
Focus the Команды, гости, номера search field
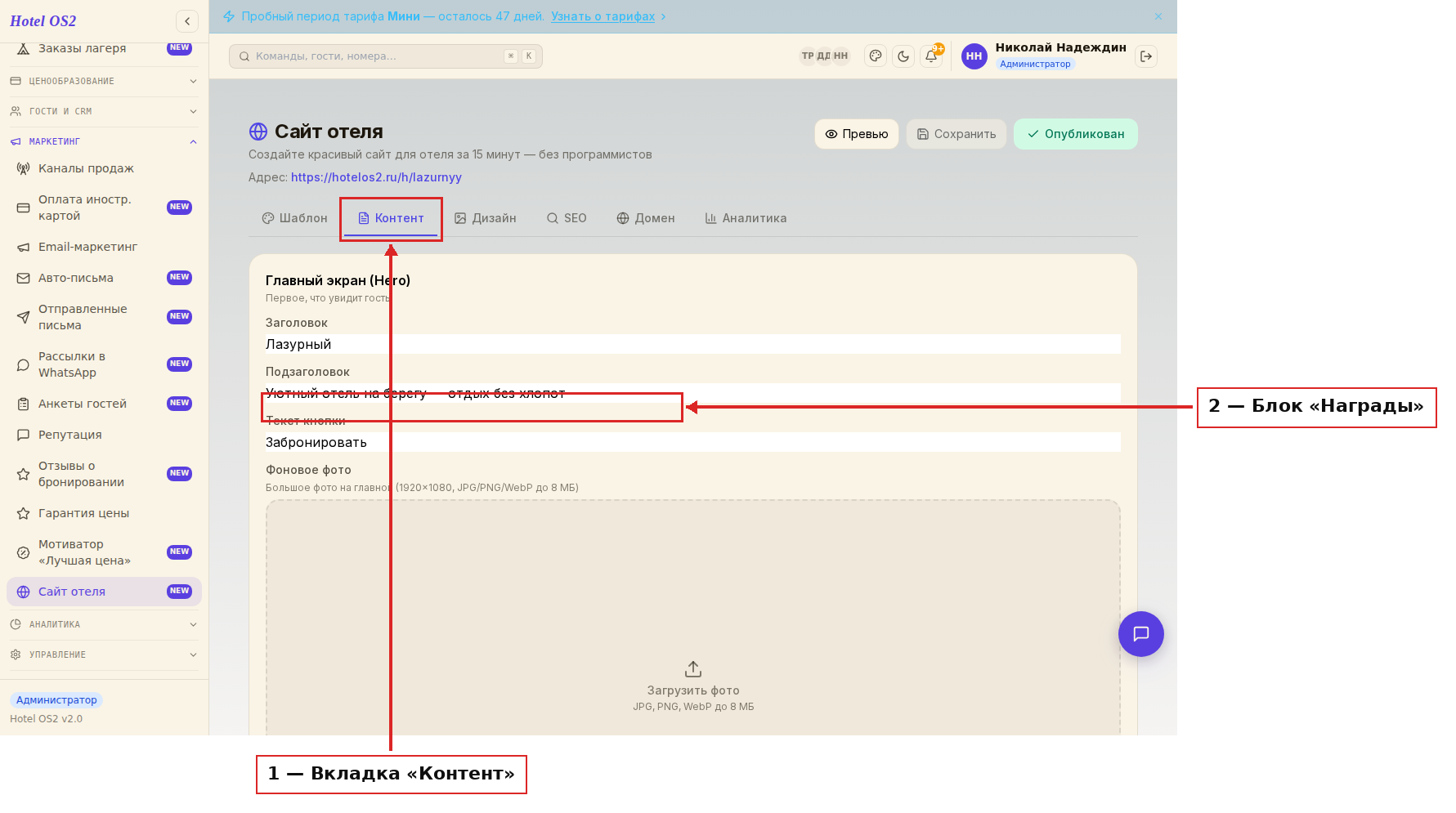tap(386, 56)
